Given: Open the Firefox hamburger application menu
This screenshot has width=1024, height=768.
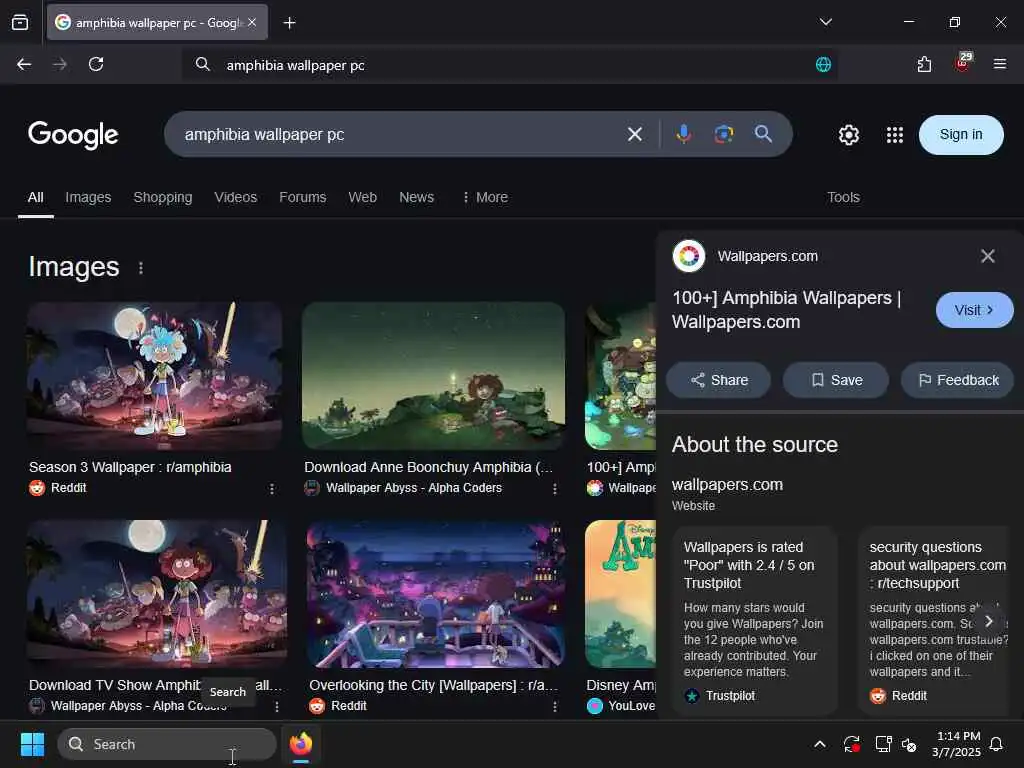Looking at the screenshot, I should pyautogui.click(x=999, y=64).
